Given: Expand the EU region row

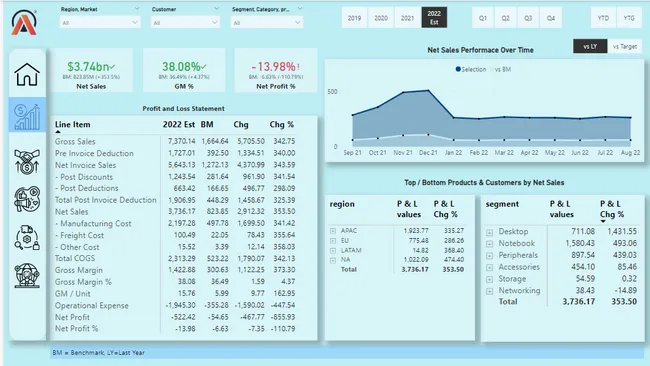Looking at the screenshot, I should pyautogui.click(x=333, y=241).
